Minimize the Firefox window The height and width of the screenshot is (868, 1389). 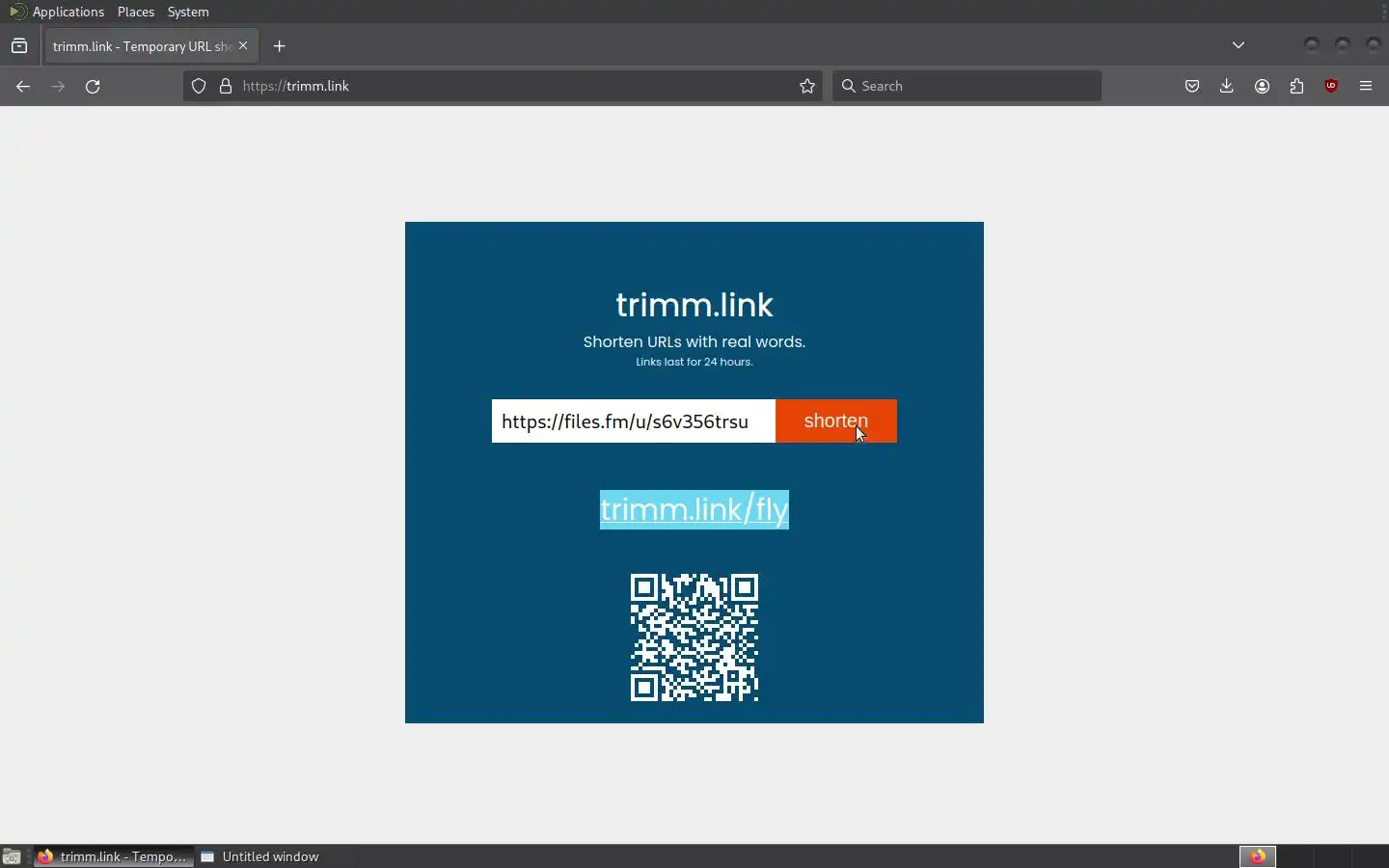(x=1312, y=45)
